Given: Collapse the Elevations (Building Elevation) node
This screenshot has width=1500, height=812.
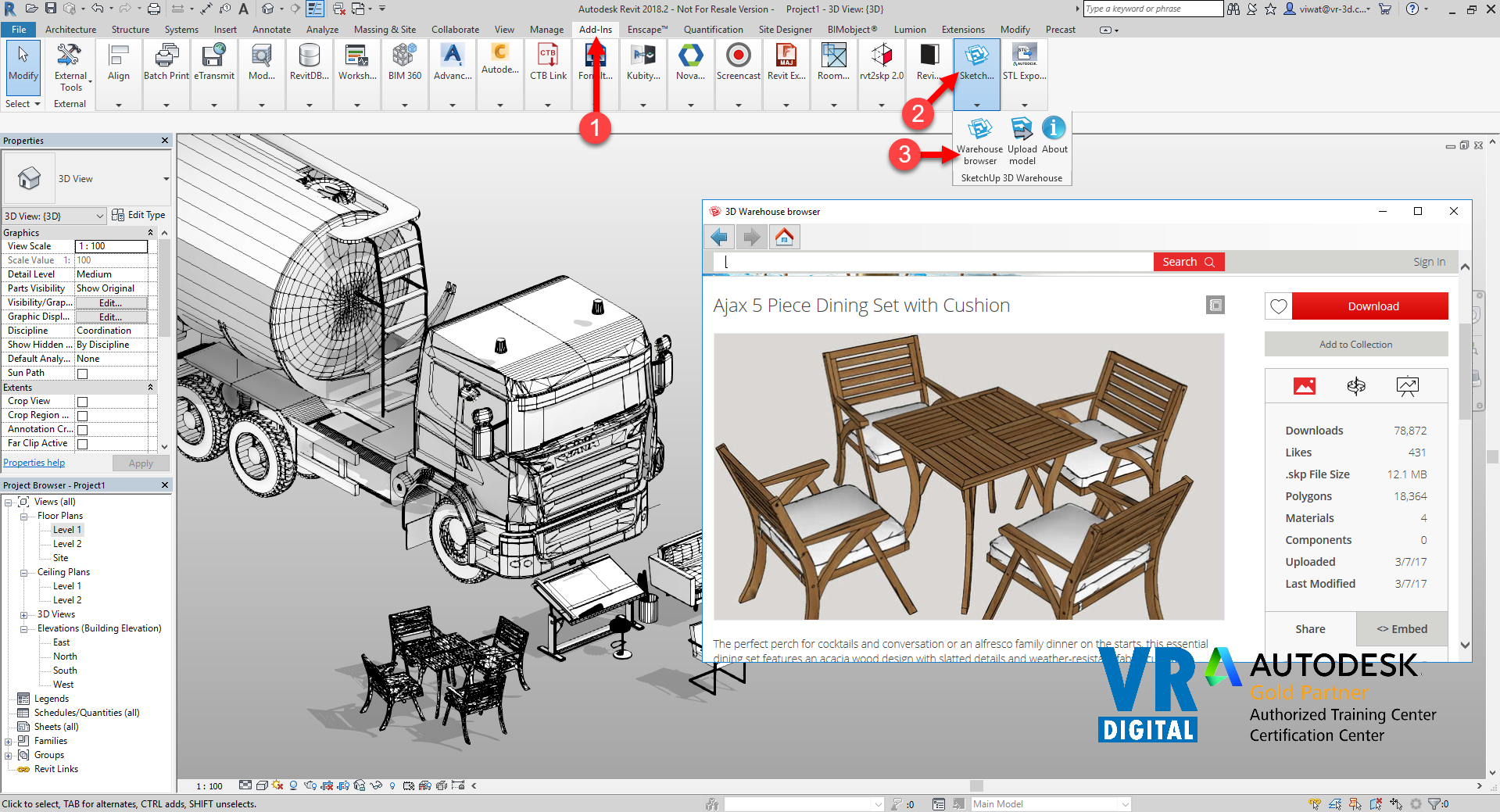Looking at the screenshot, I should coord(23,629).
